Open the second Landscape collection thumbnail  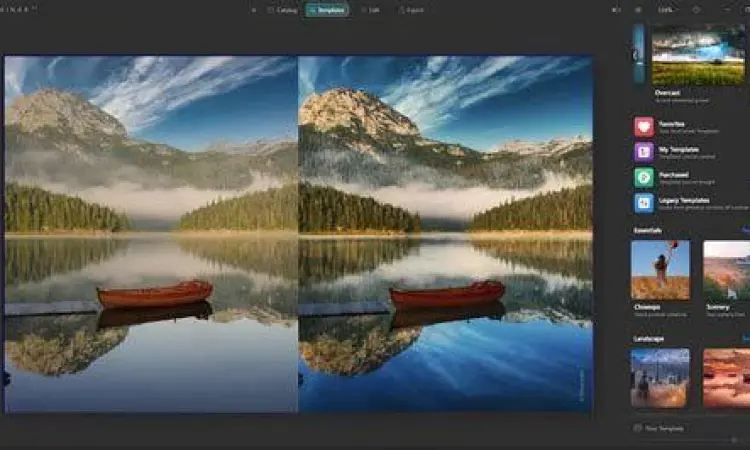coord(727,378)
